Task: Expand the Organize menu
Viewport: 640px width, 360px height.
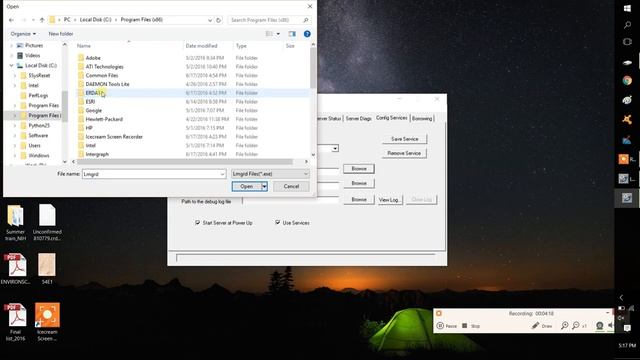Action: pos(23,34)
